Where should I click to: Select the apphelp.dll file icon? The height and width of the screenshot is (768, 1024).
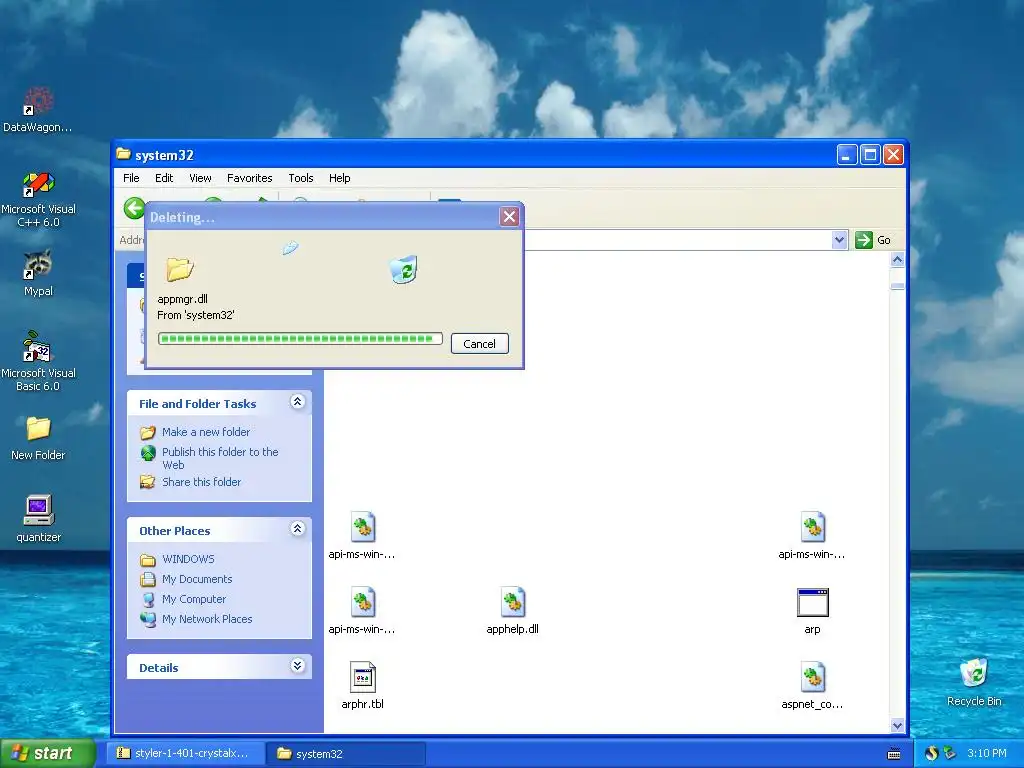pos(513,602)
